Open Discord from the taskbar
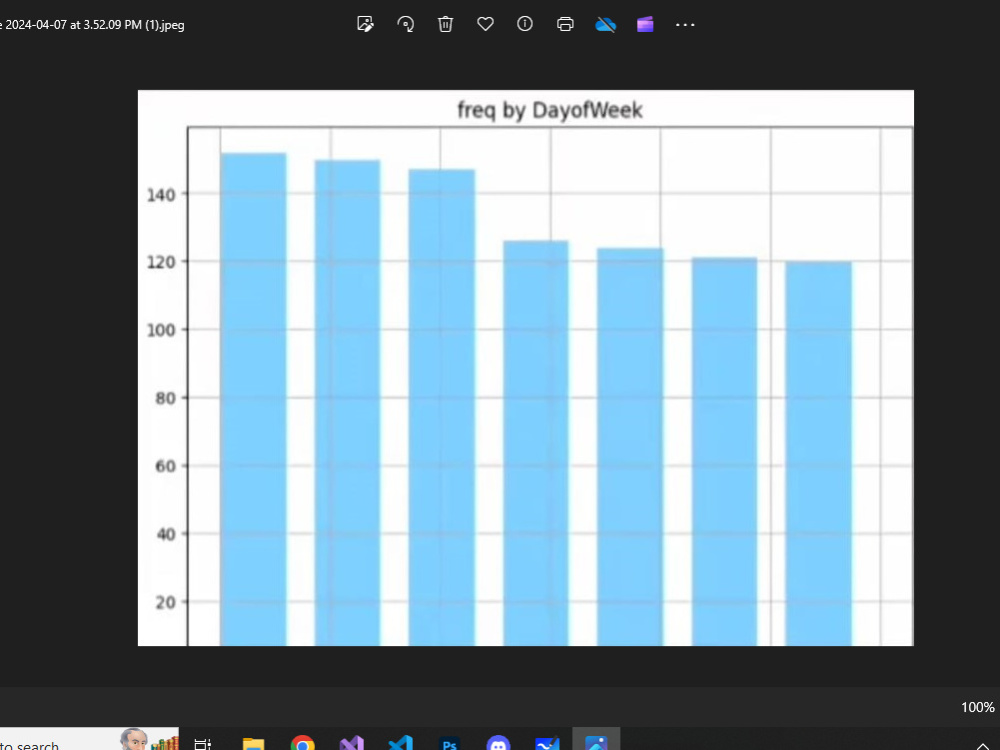 point(498,744)
